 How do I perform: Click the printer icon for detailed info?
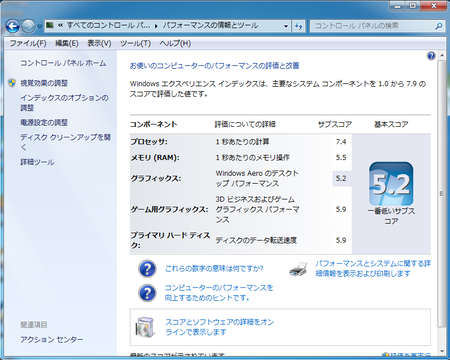pos(298,269)
